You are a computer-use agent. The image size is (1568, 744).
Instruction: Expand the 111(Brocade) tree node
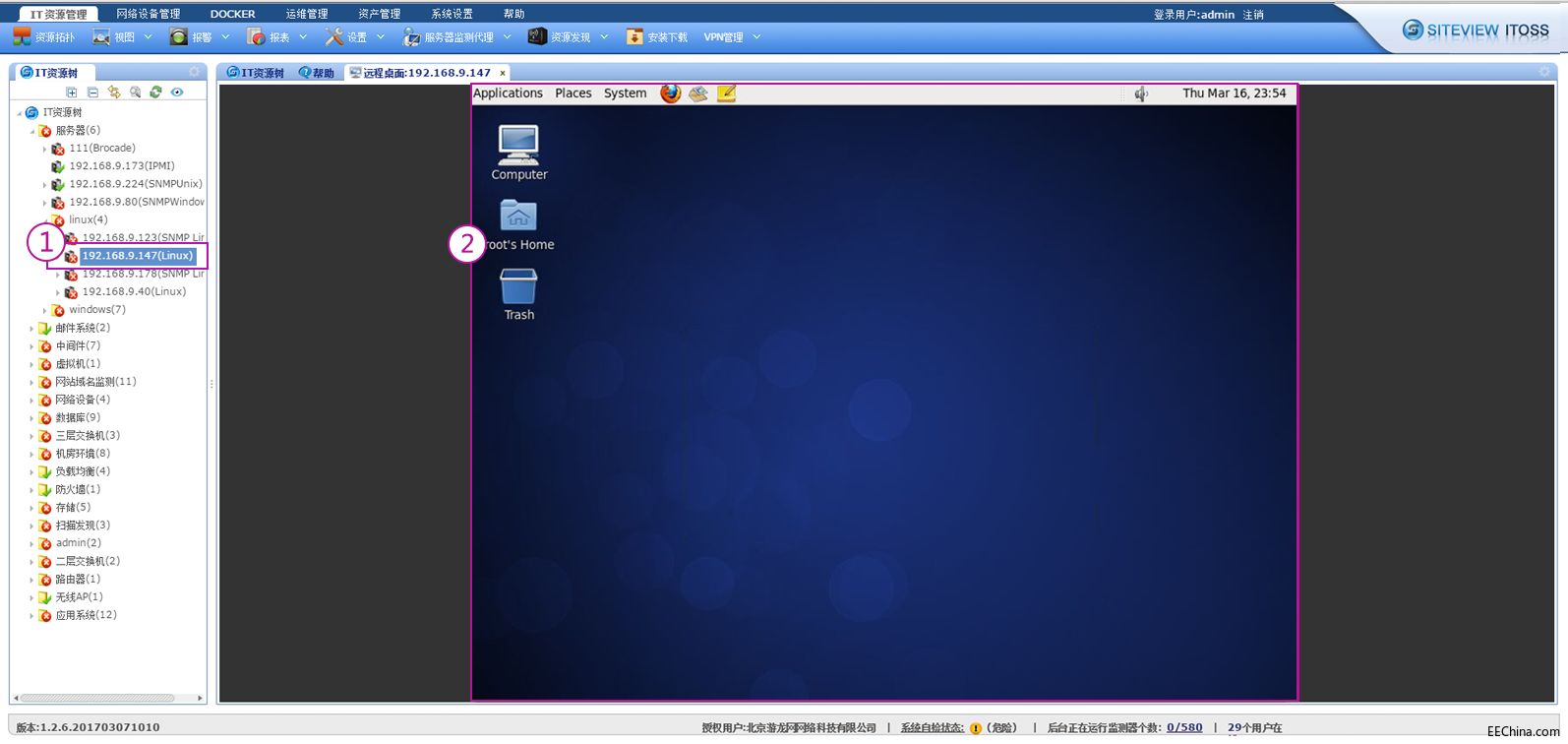(x=44, y=149)
